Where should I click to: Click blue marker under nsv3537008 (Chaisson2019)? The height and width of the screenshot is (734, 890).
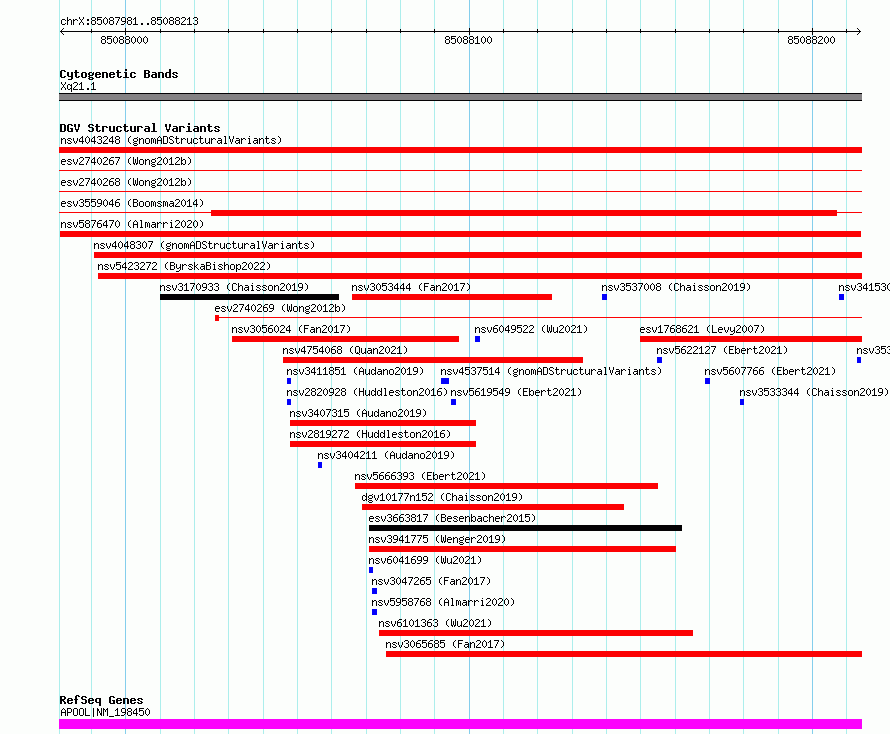pyautogui.click(x=604, y=297)
